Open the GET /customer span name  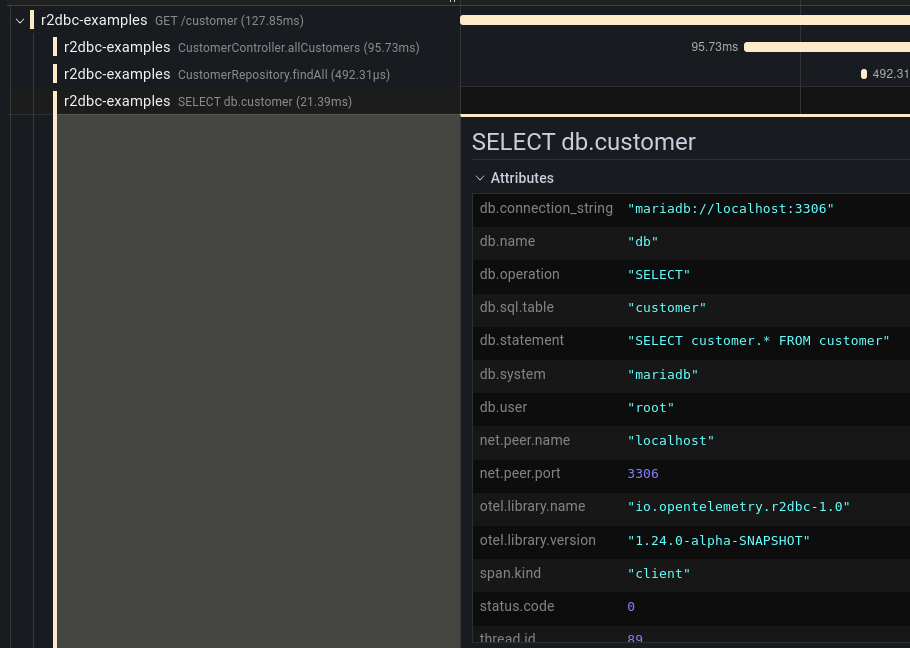[229, 20]
